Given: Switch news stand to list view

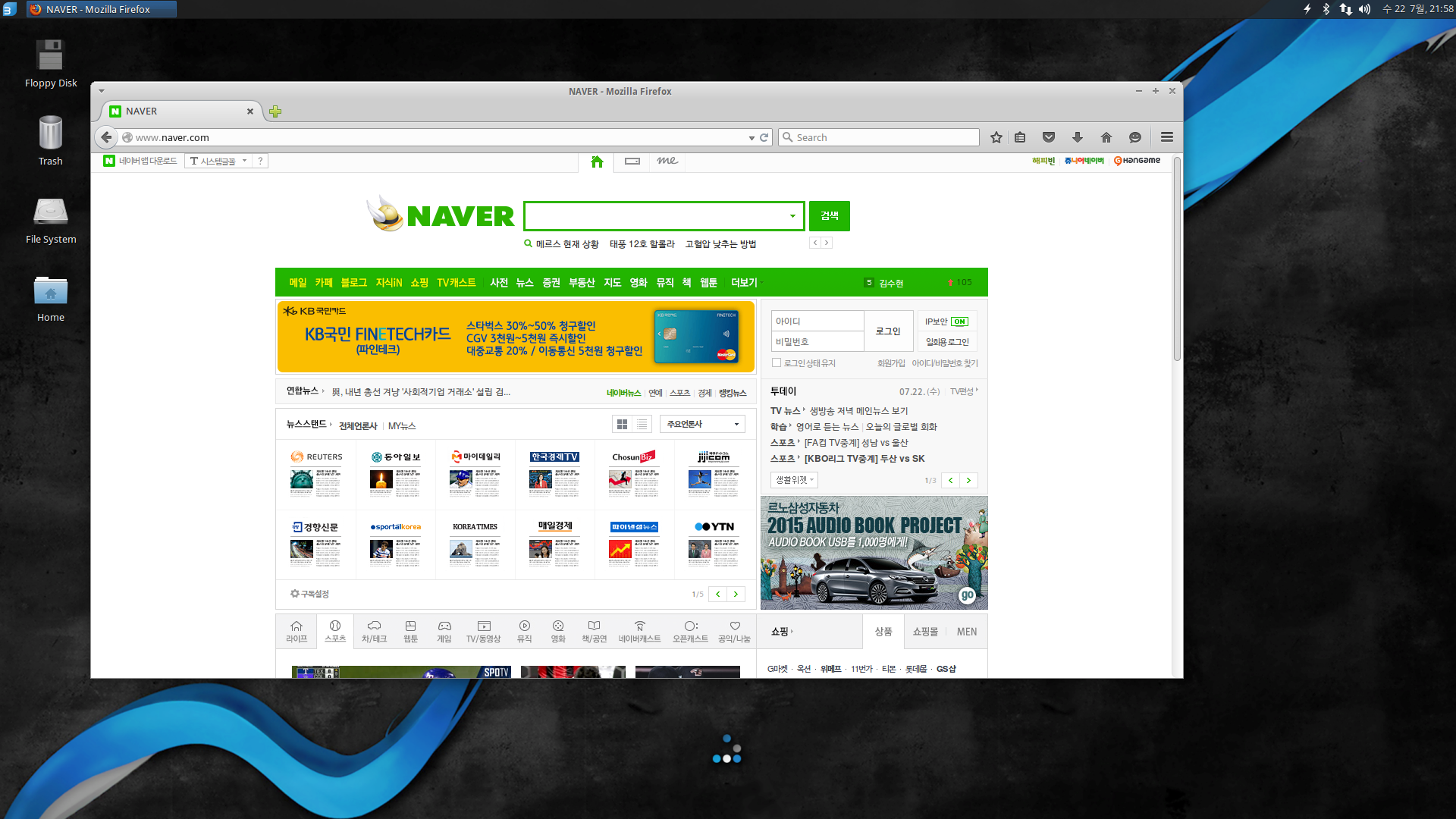Looking at the screenshot, I should tap(642, 425).
